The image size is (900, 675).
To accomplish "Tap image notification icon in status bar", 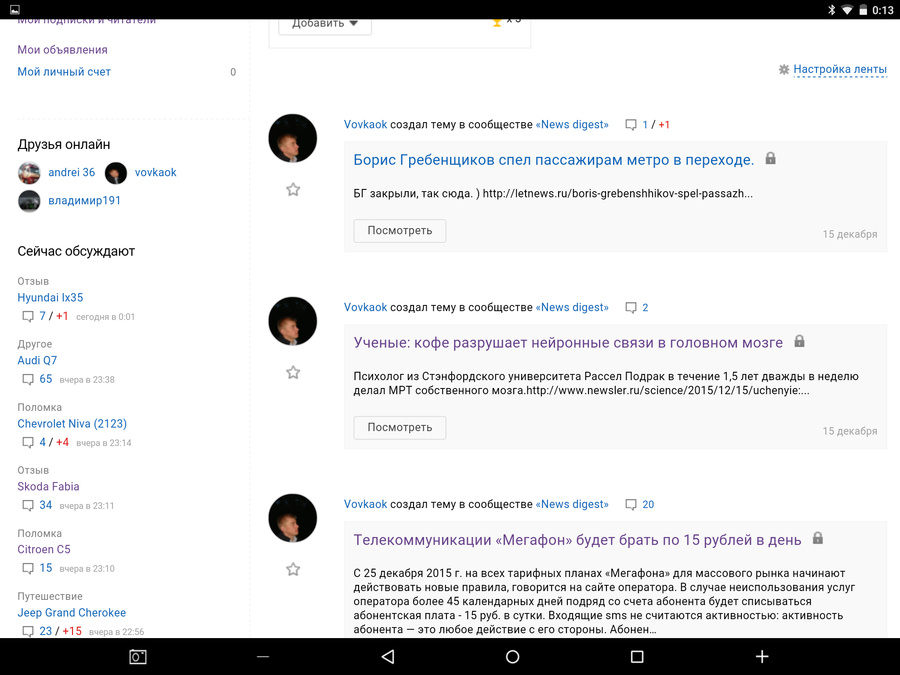I will click(x=15, y=10).
